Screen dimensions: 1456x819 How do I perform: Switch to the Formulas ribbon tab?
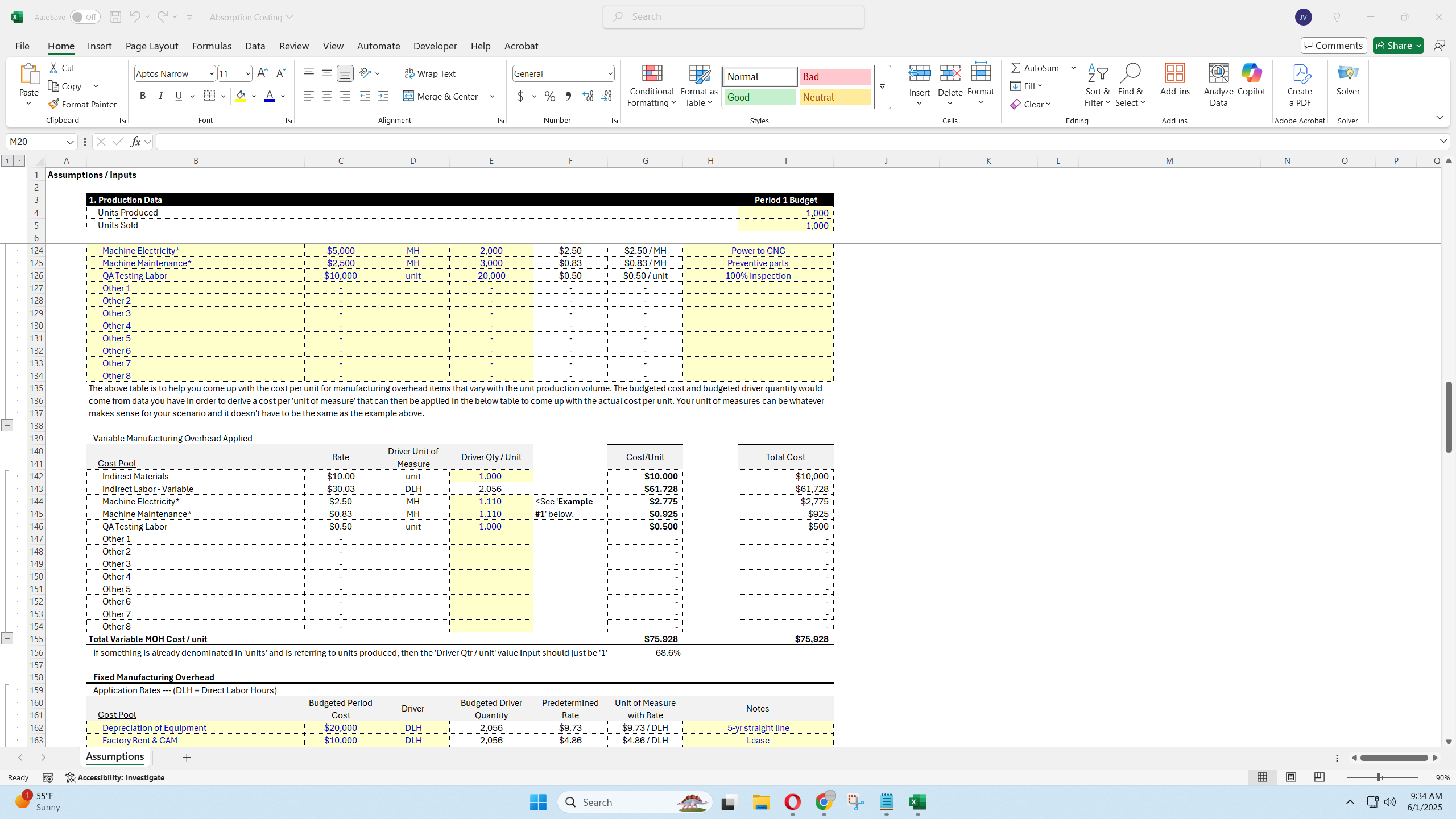(211, 46)
